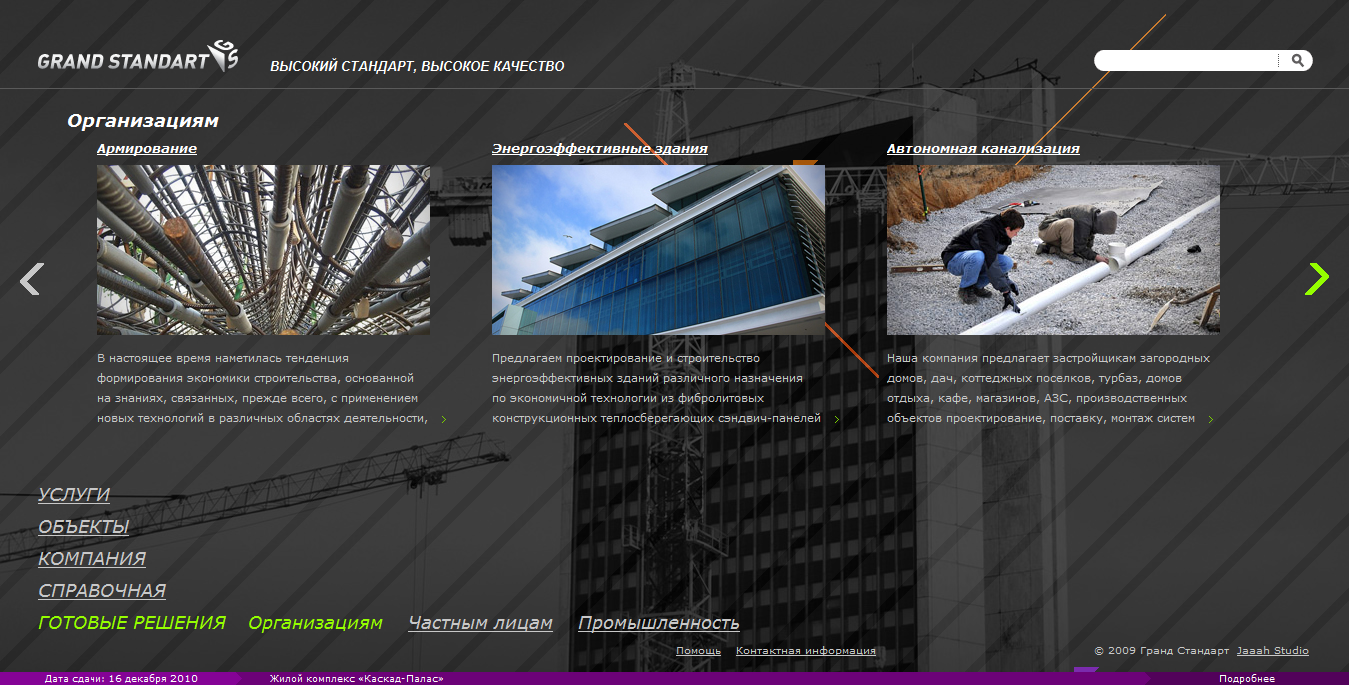
Task: Expand the Автономная канализация text arrow
Action: click(1210, 420)
